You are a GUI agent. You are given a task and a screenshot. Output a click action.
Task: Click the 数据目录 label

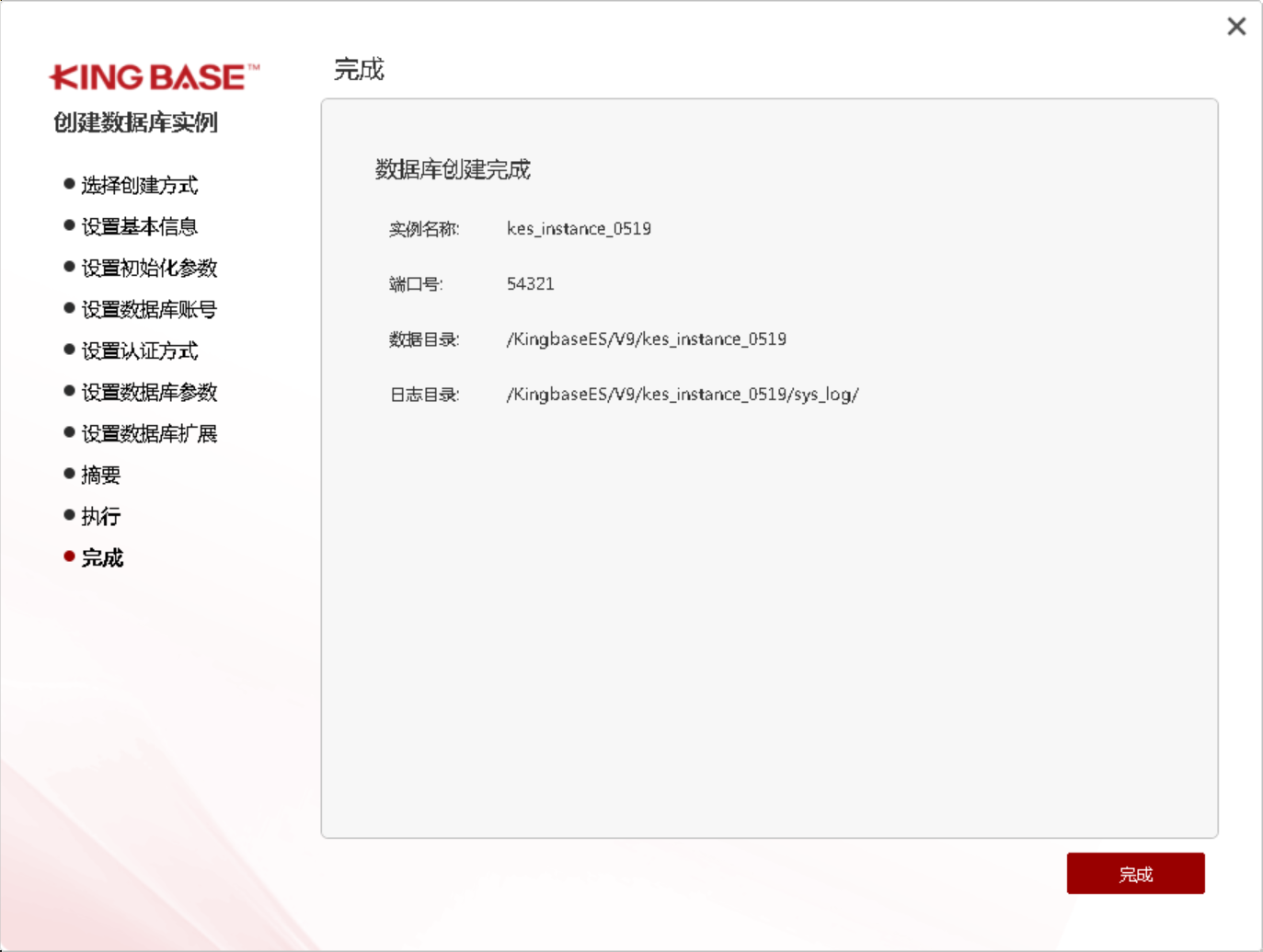pyautogui.click(x=424, y=339)
